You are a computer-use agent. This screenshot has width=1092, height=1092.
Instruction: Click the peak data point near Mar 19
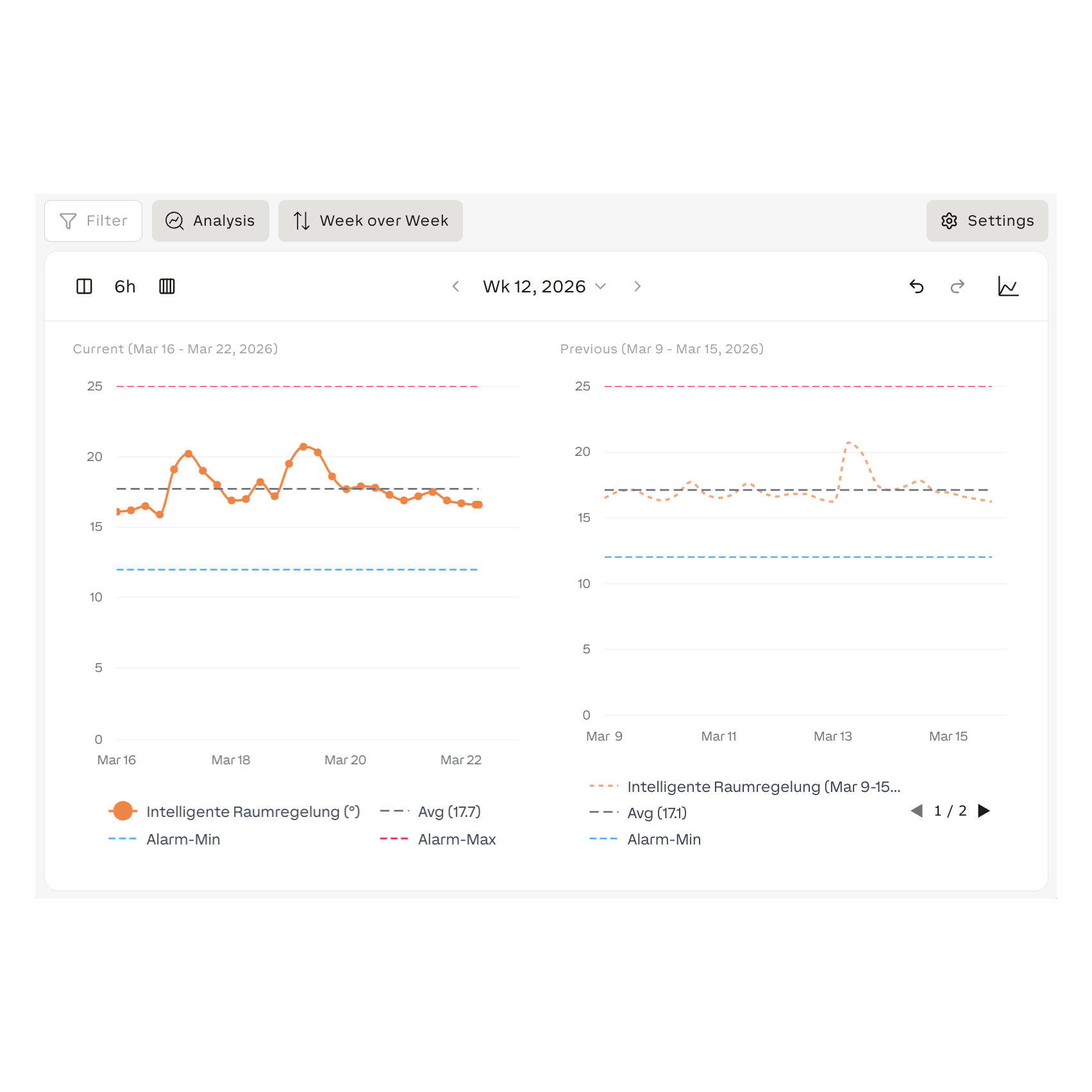point(303,447)
